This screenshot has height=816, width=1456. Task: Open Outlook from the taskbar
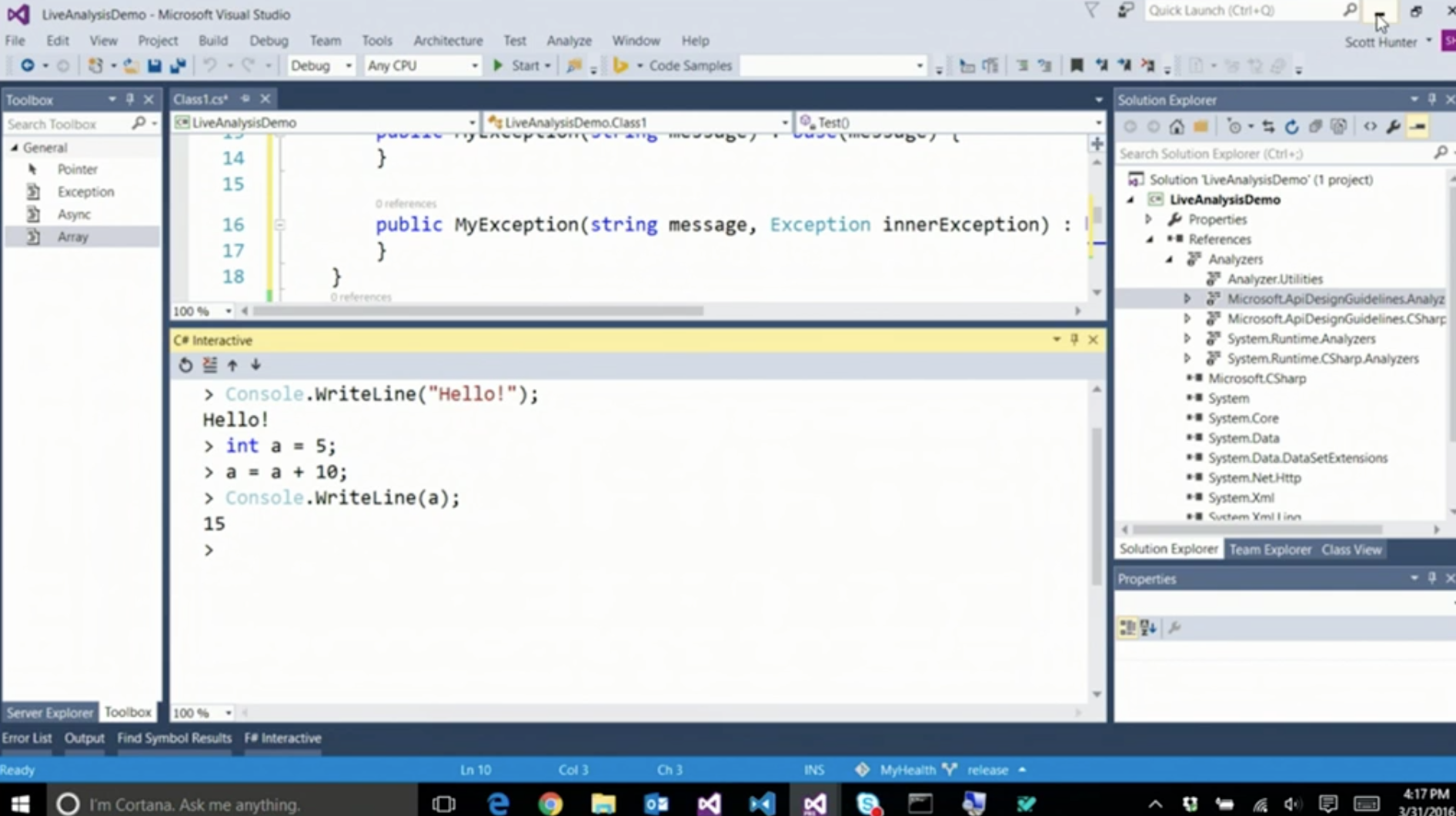coord(656,804)
